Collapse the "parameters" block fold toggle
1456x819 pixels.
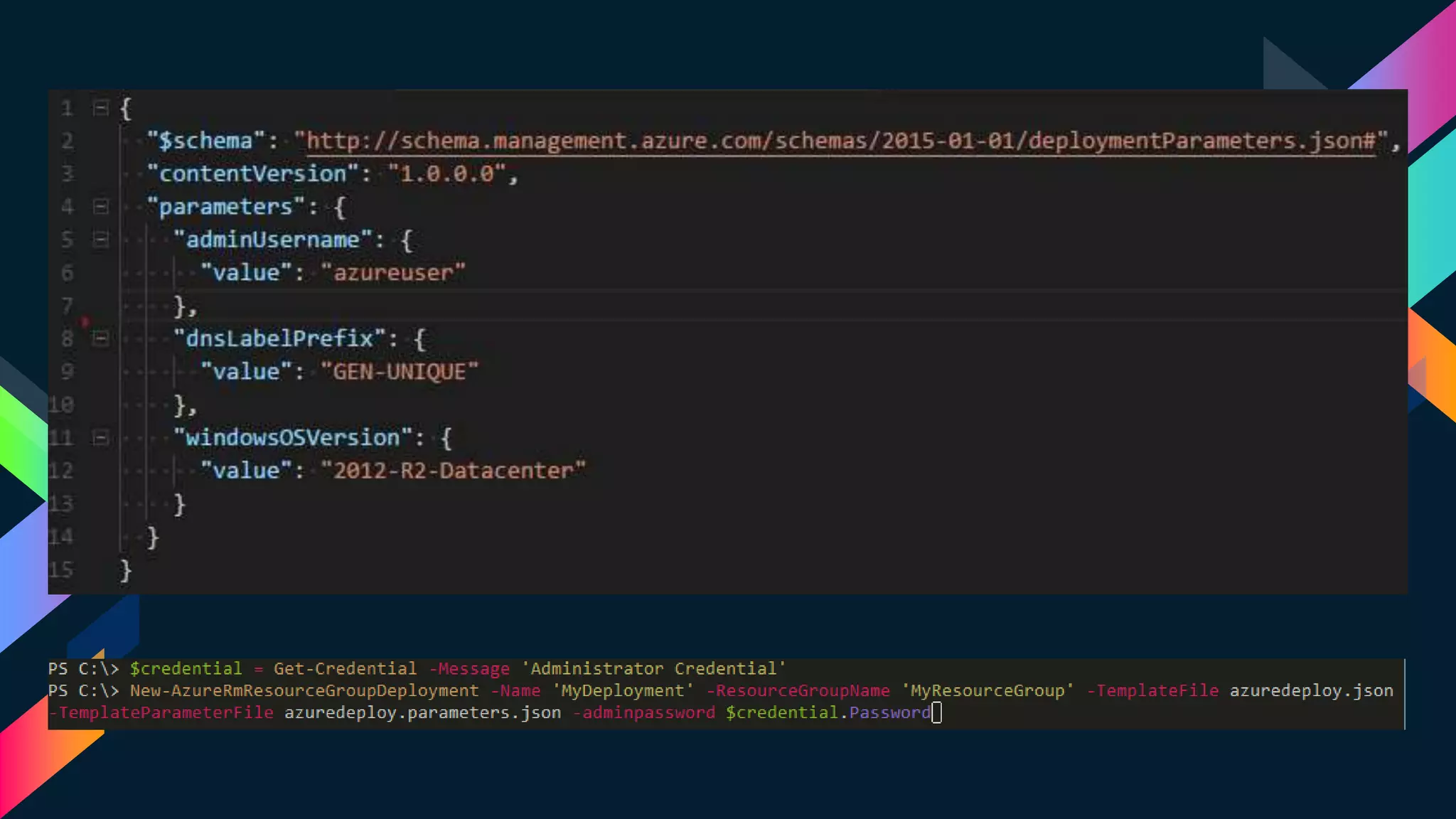(101, 207)
